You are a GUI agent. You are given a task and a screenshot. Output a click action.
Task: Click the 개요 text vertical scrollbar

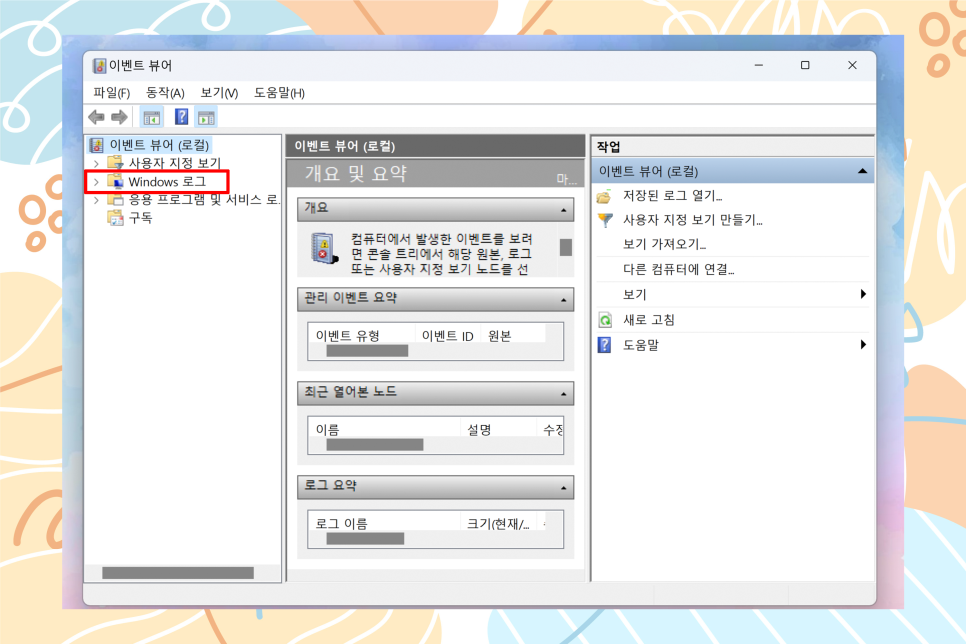tap(566, 247)
